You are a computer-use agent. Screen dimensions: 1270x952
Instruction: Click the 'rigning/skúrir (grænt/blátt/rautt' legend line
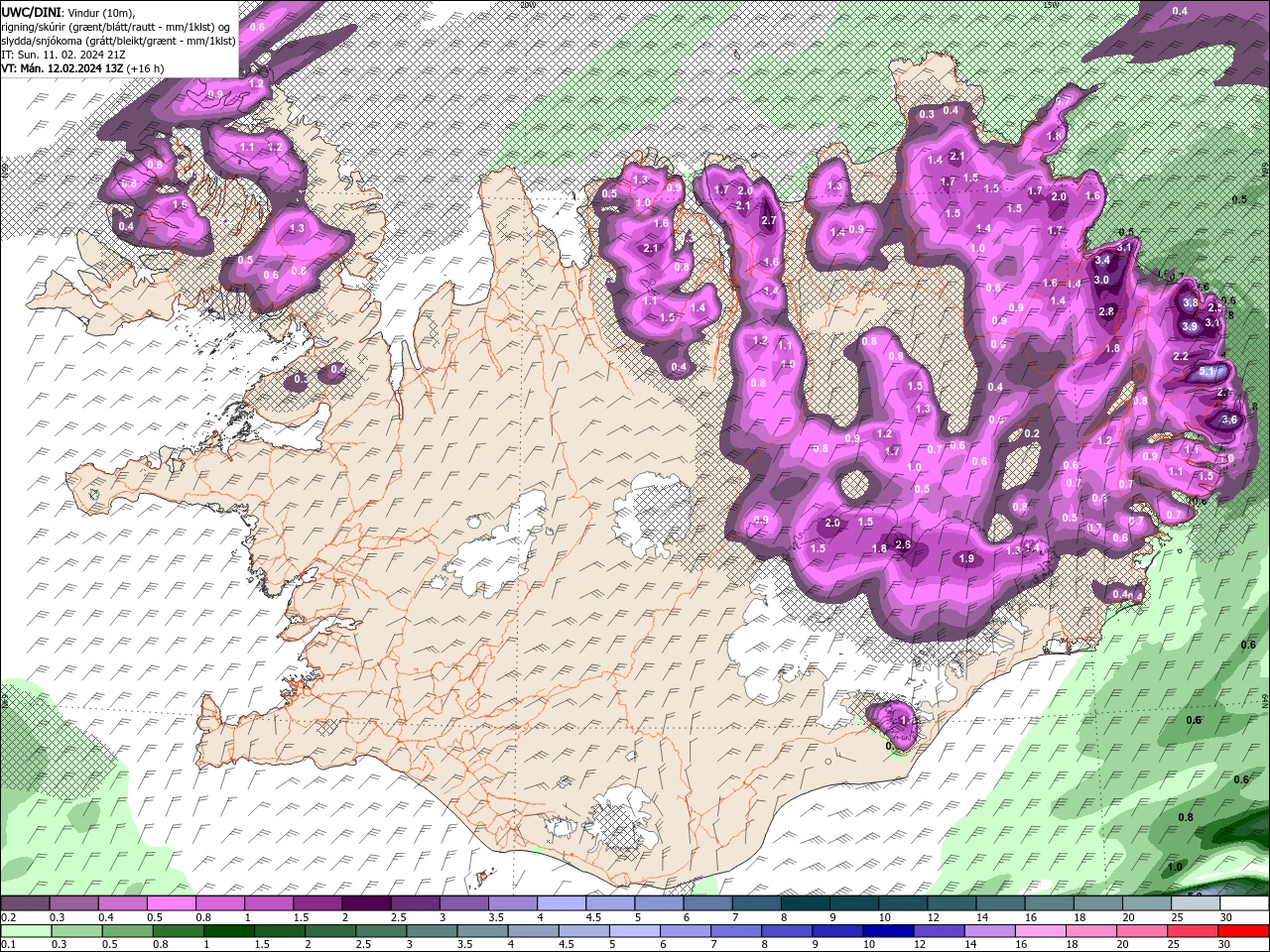[116, 27]
